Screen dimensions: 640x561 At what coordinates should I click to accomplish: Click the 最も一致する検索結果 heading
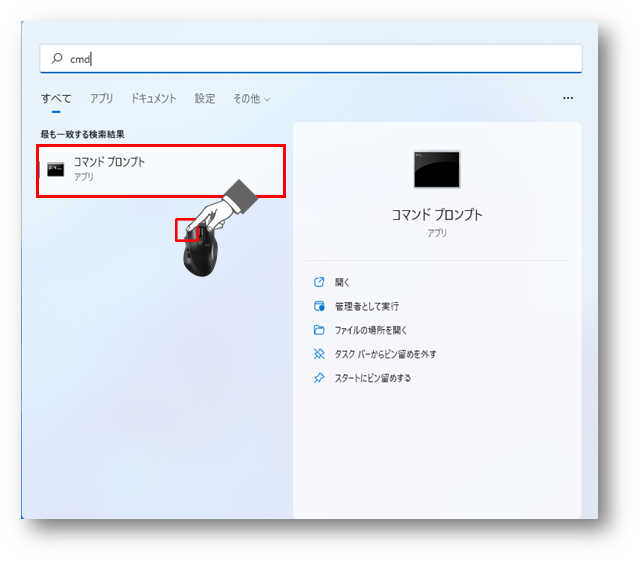point(82,134)
